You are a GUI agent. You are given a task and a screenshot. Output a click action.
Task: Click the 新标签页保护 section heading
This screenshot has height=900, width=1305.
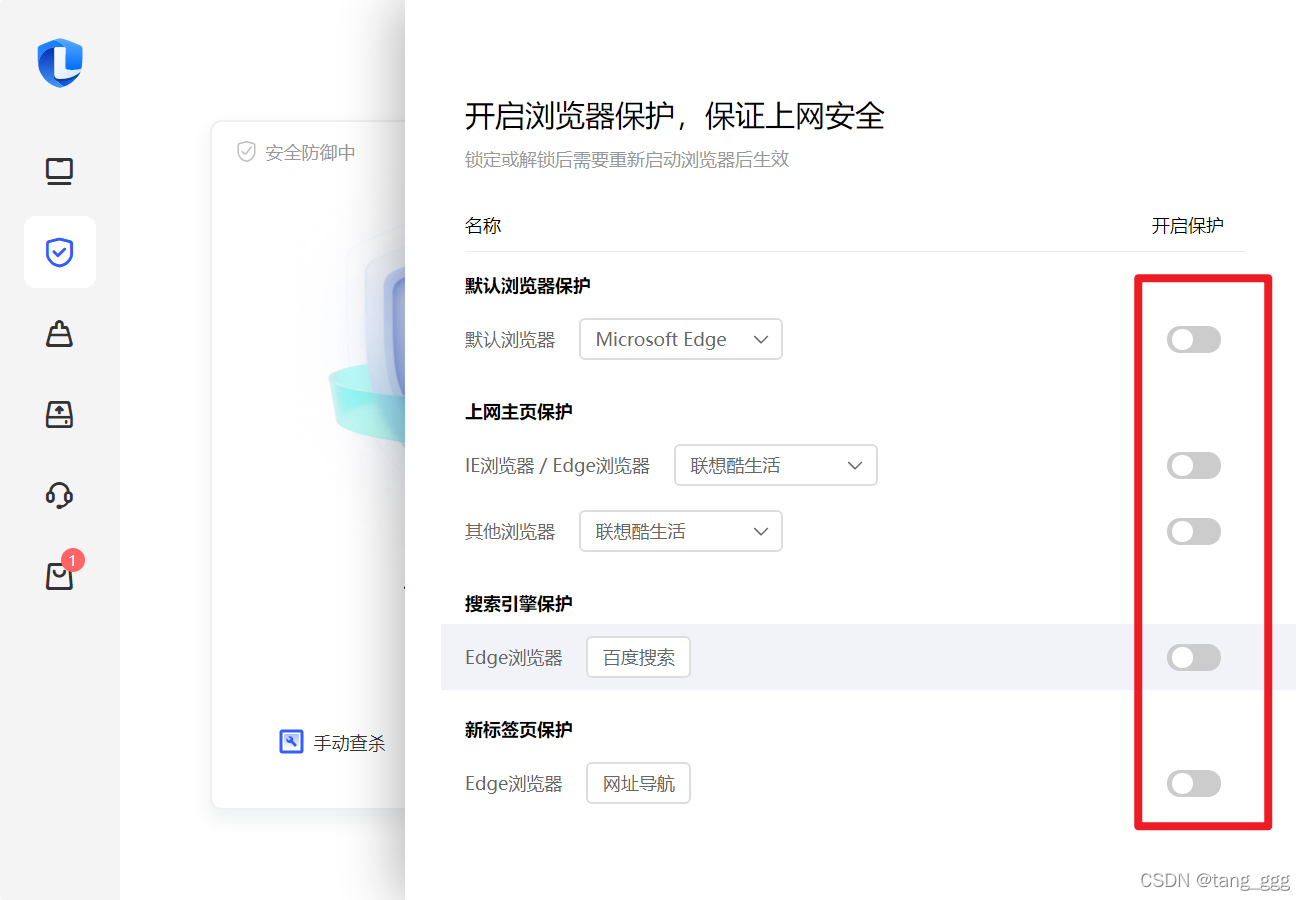pos(519,730)
